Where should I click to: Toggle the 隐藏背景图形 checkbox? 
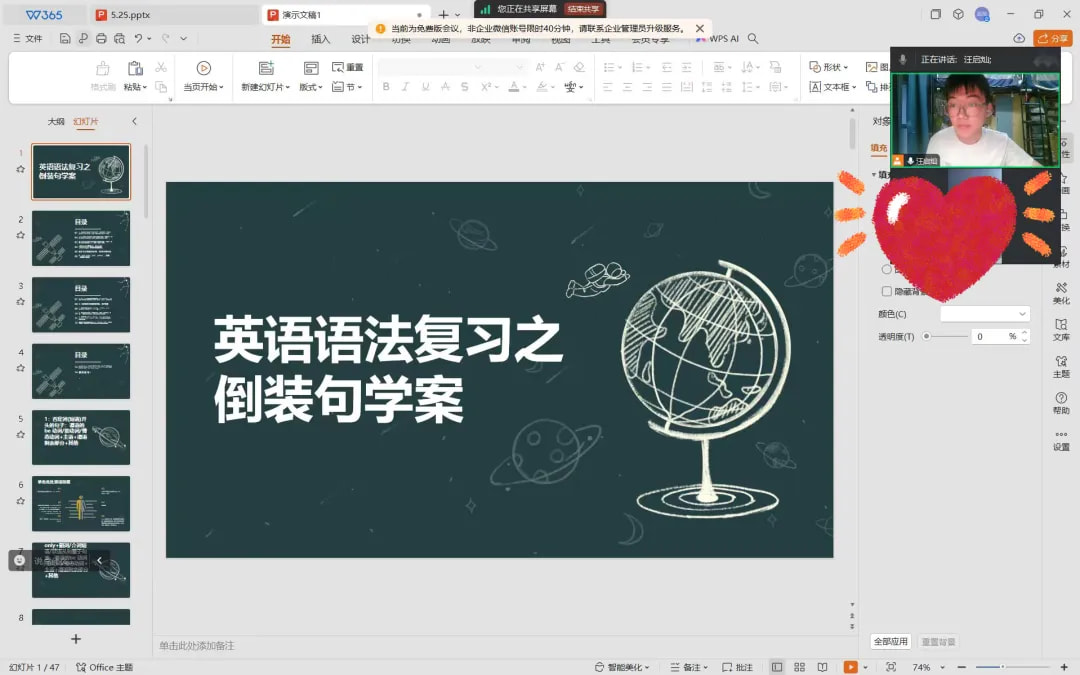[x=886, y=291]
